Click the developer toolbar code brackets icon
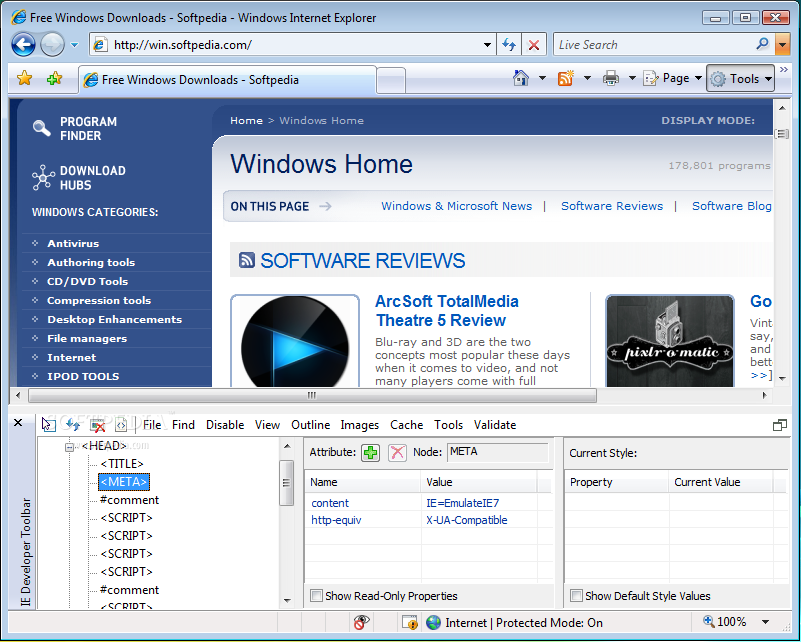801x642 pixels. pyautogui.click(x=121, y=424)
